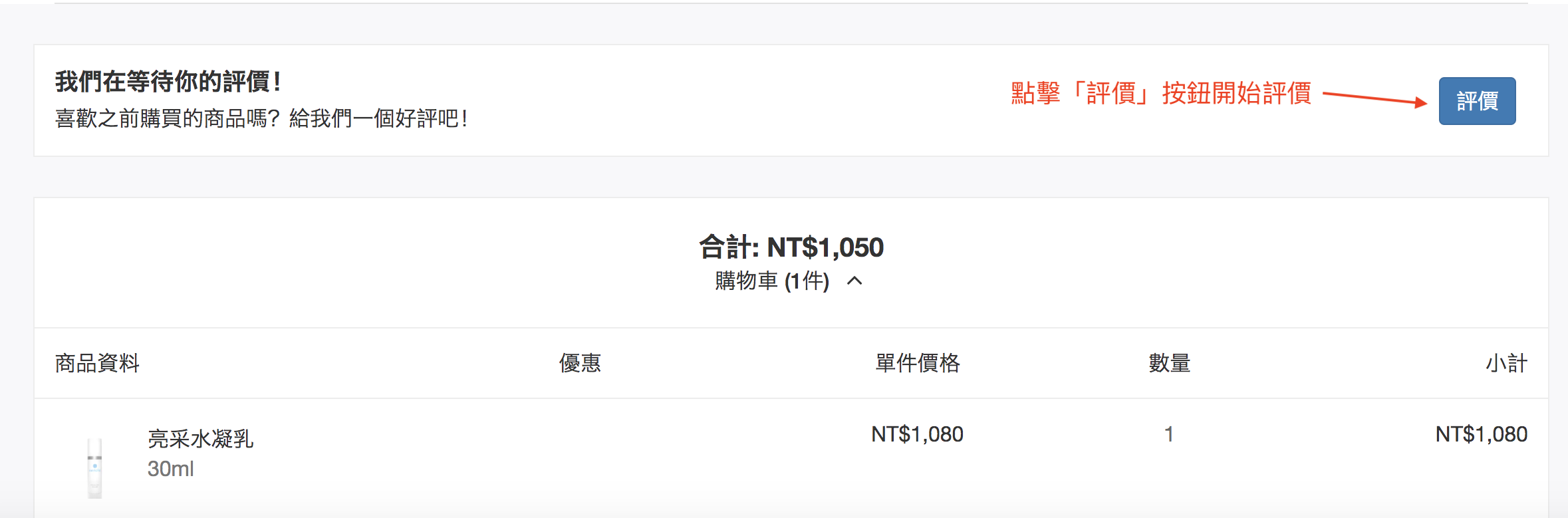Select the 商品資料 column header

(97, 363)
